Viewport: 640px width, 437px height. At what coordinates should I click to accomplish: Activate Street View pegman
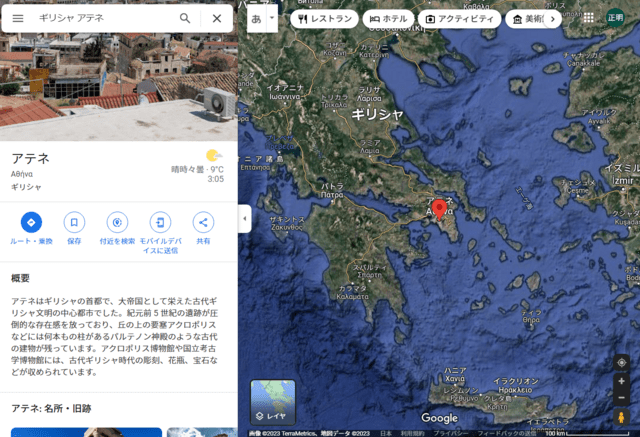pos(621,417)
